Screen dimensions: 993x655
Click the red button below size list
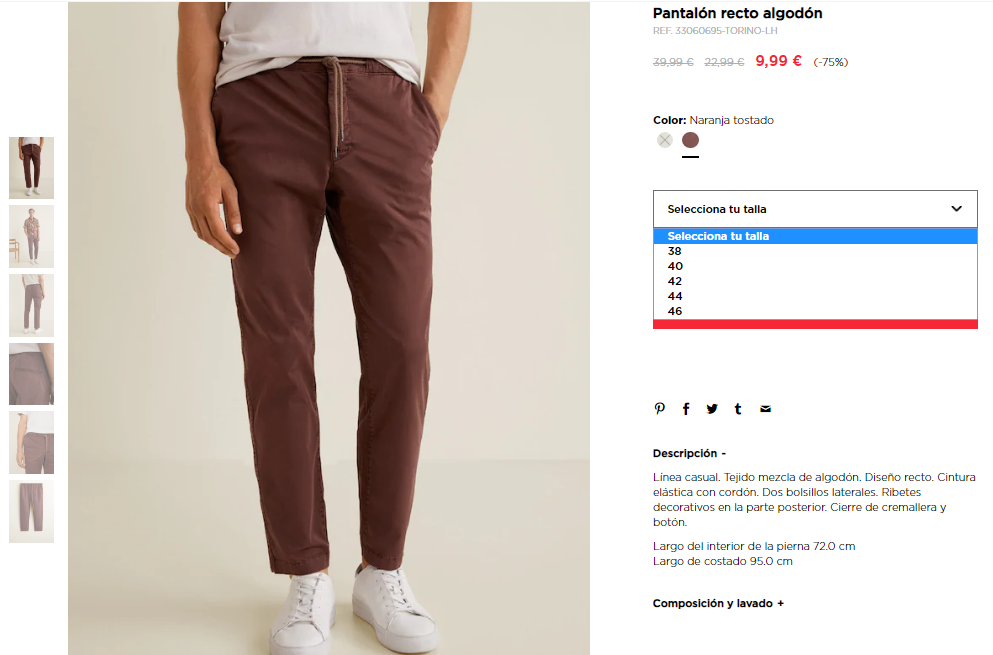(815, 324)
